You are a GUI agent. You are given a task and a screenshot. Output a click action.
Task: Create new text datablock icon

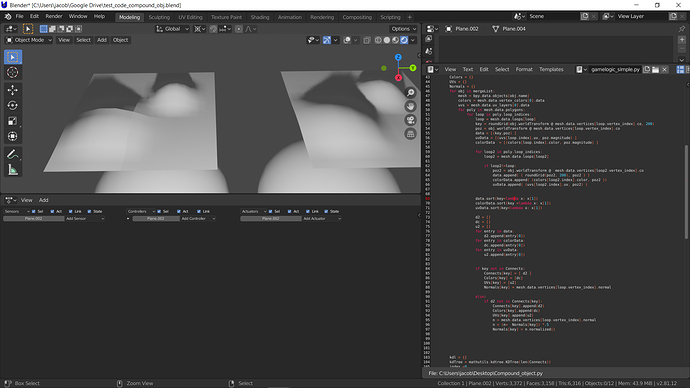(x=646, y=70)
